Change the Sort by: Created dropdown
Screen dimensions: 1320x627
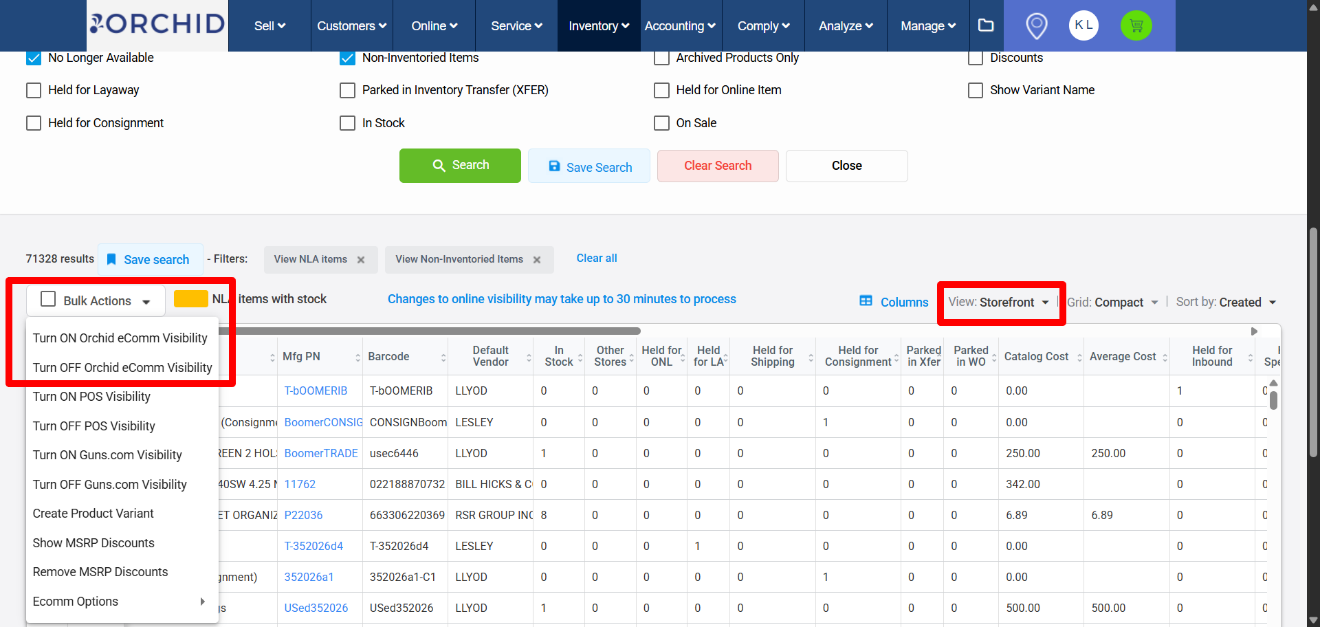click(x=1226, y=302)
